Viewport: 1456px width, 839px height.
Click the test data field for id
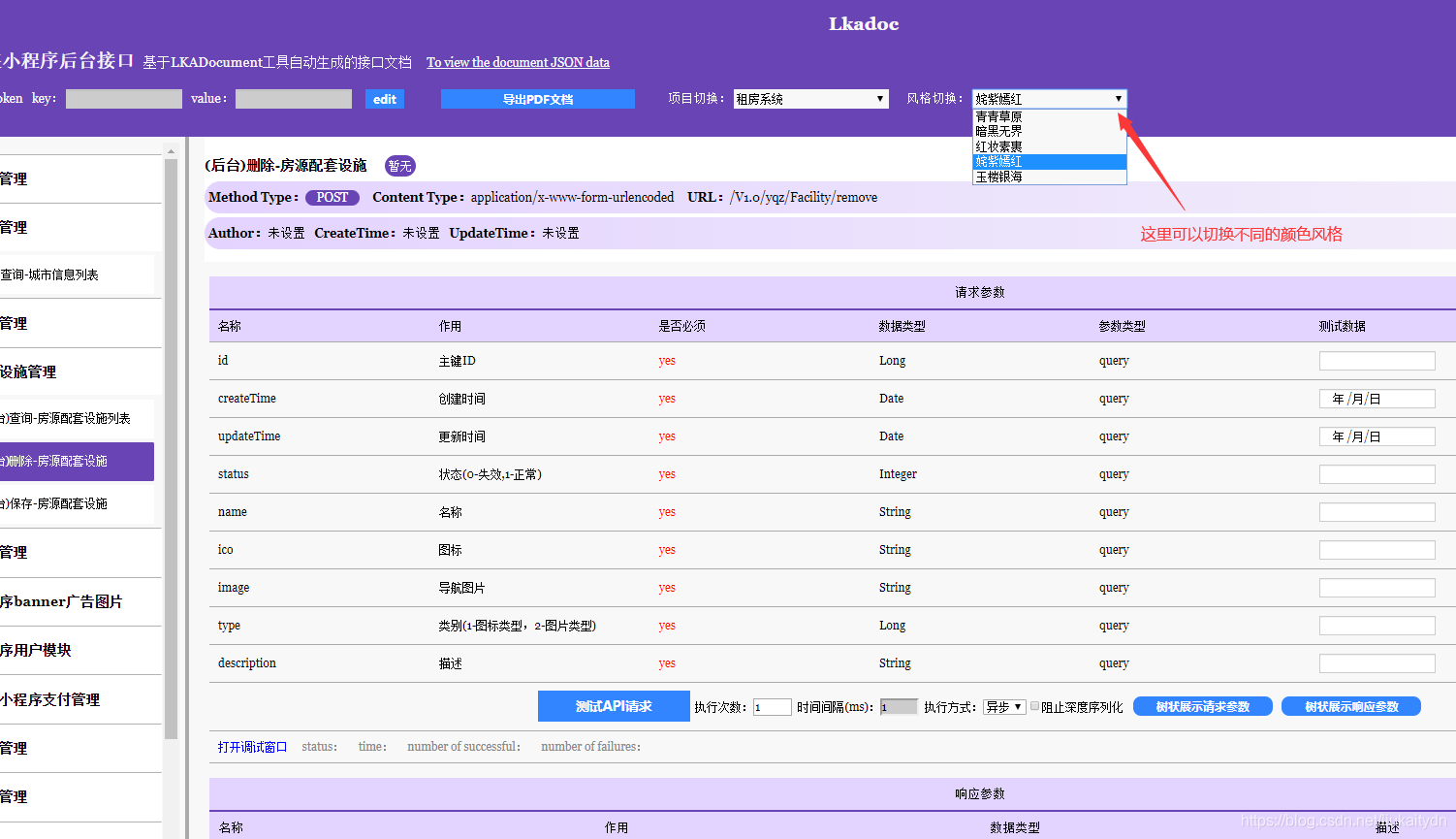click(x=1377, y=361)
